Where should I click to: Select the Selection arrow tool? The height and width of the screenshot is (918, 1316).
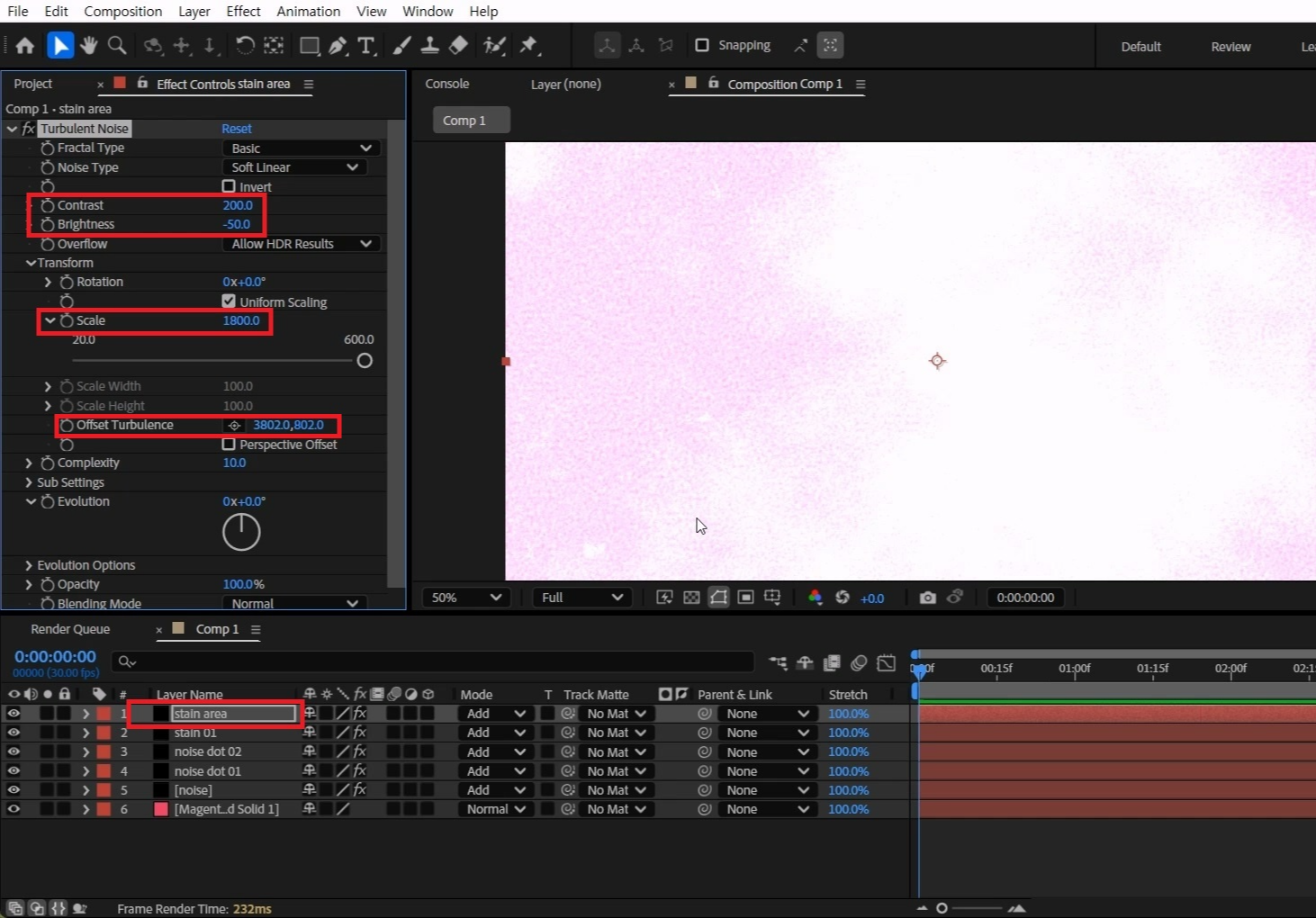point(59,45)
